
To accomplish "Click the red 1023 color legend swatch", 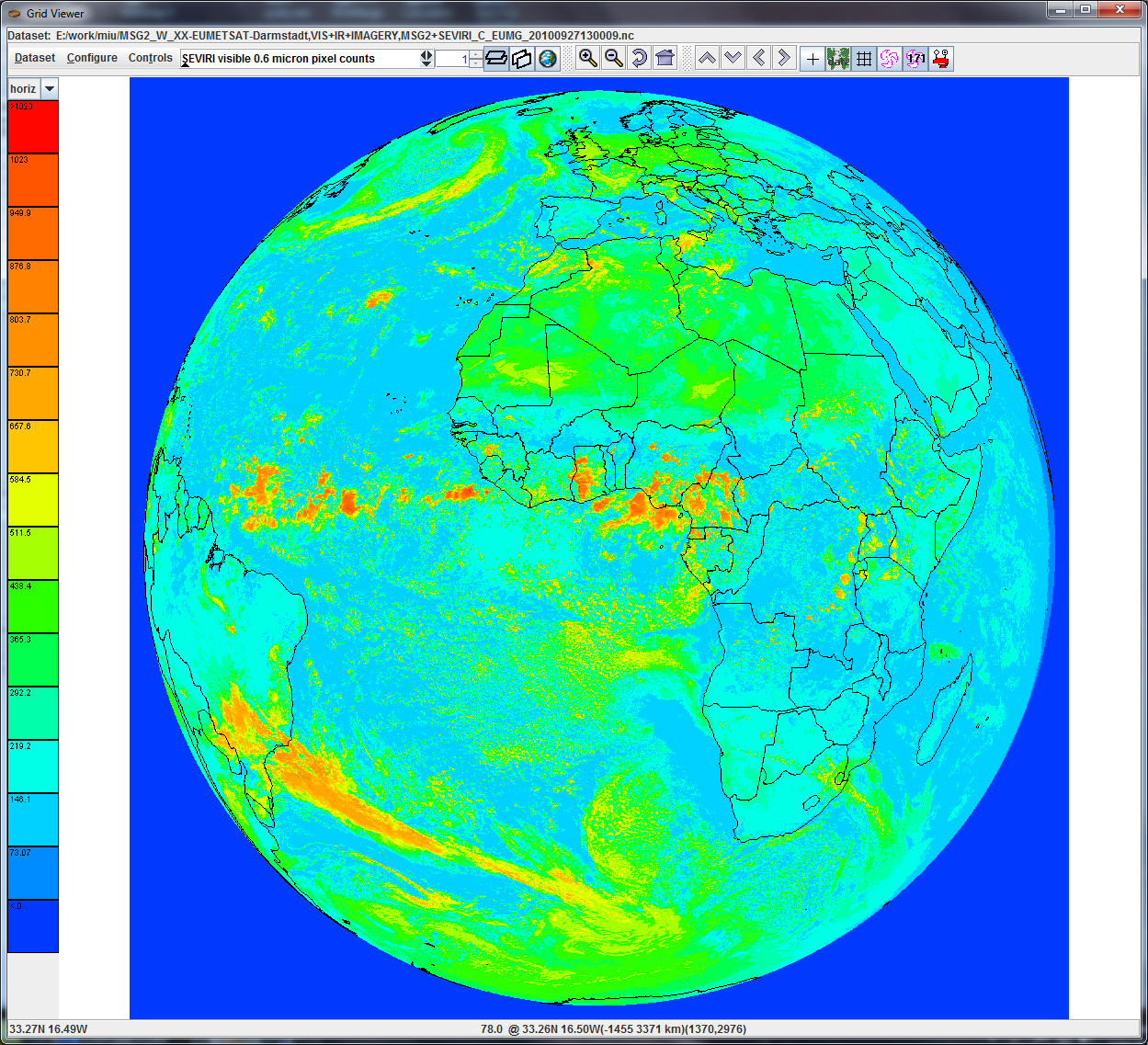I will click(x=33, y=127).
